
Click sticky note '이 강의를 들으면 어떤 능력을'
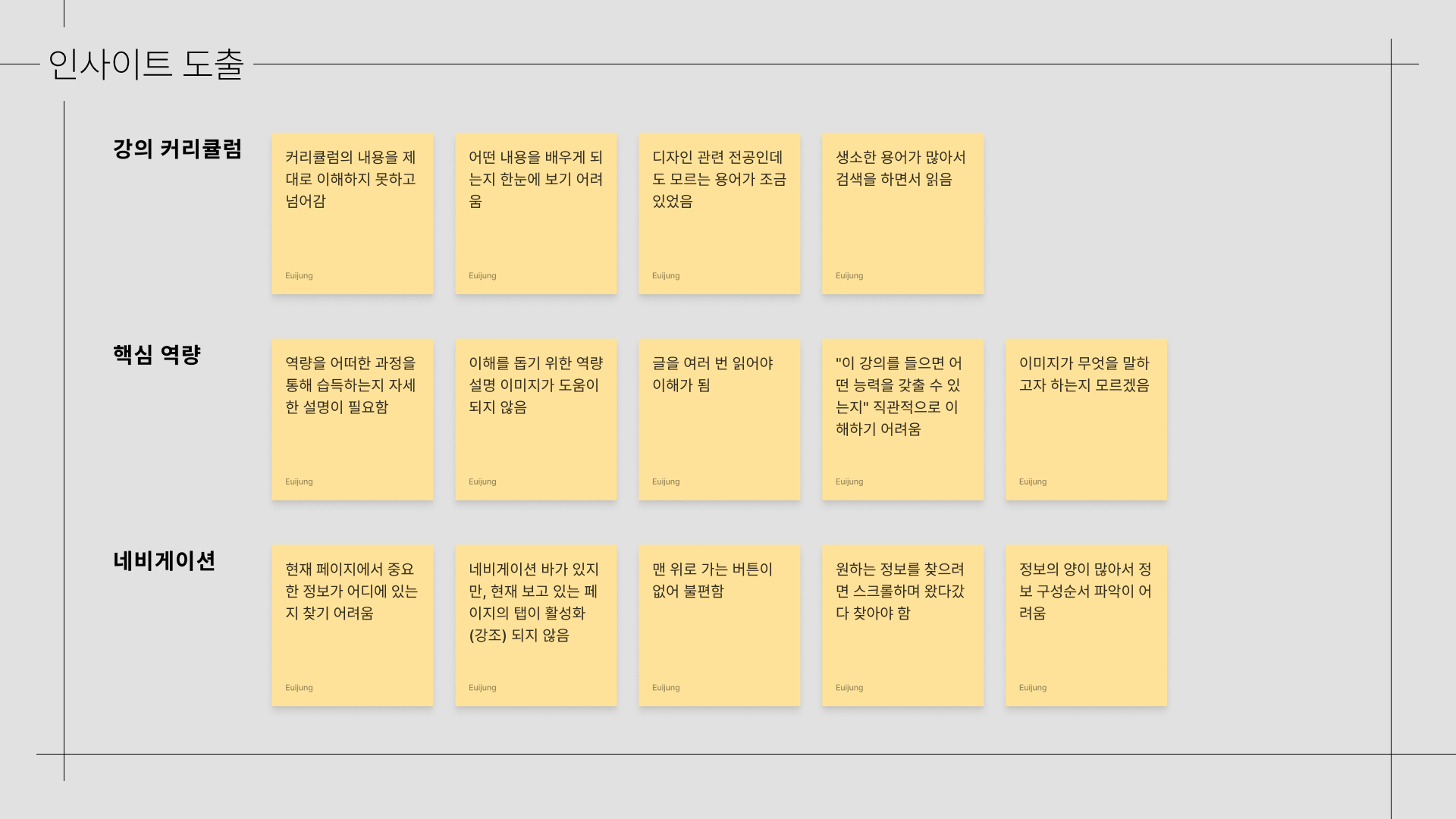(902, 419)
